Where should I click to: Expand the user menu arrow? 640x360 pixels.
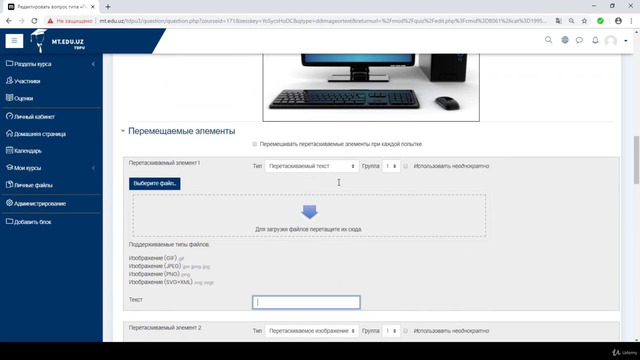click(625, 41)
